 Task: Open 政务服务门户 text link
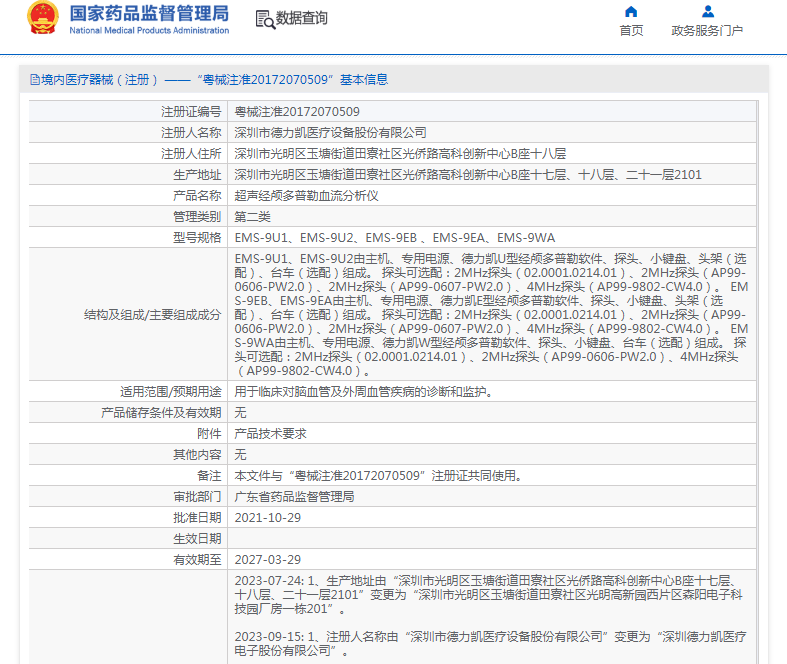pos(707,31)
